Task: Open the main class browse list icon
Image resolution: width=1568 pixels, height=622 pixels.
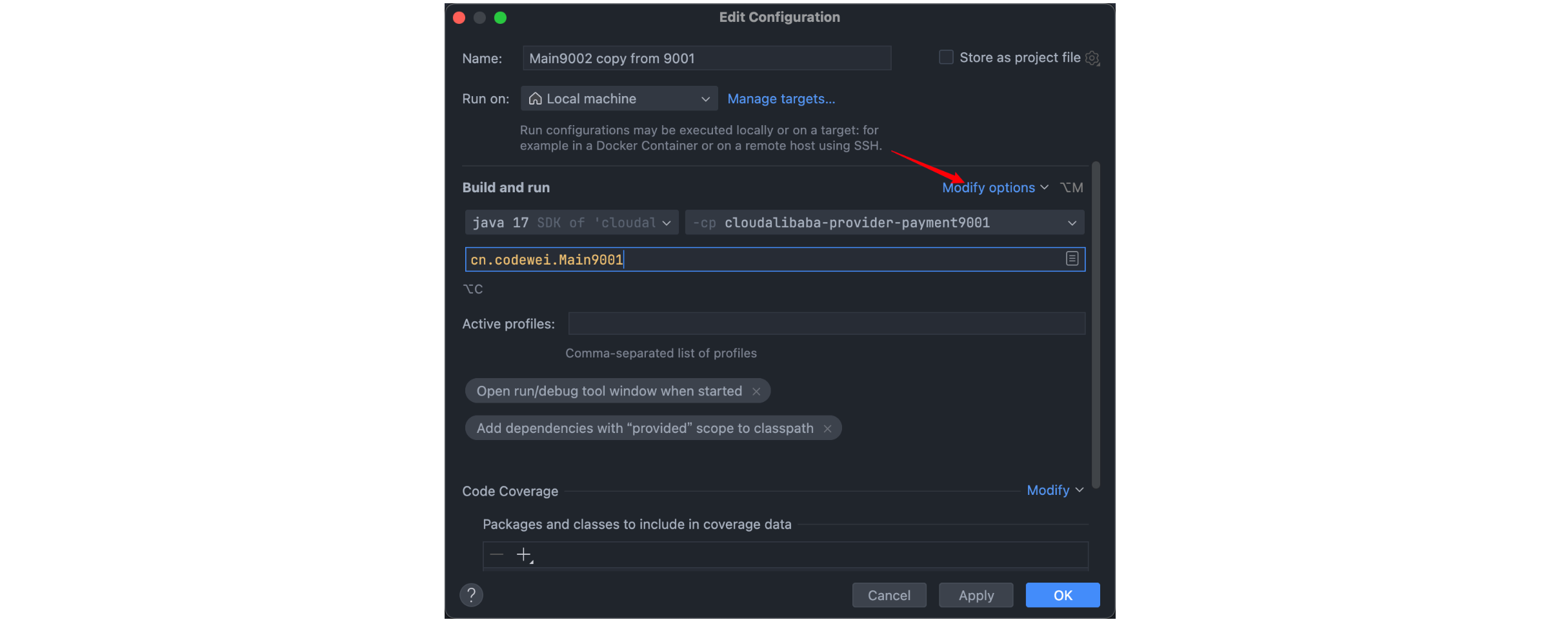Action: (x=1072, y=259)
